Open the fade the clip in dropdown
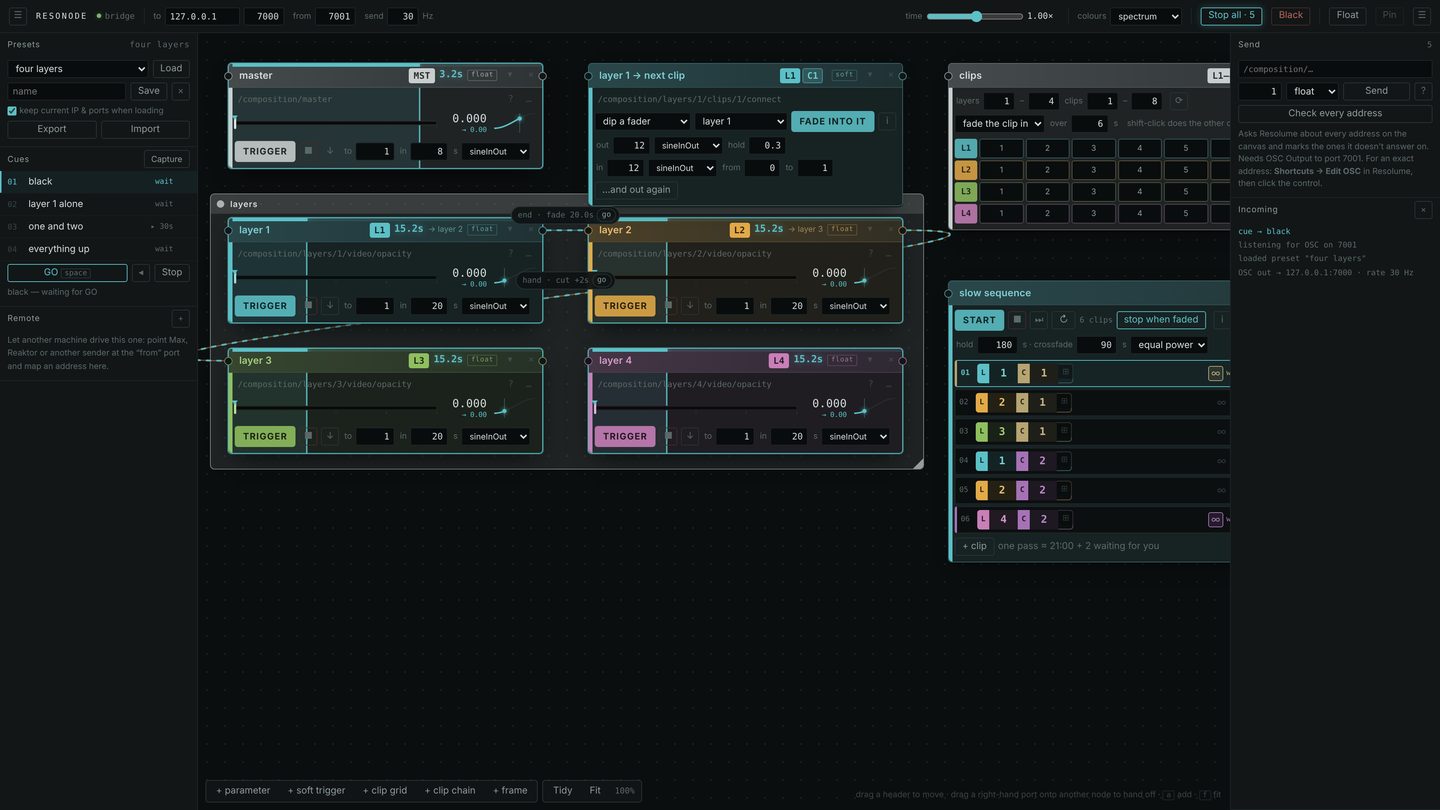Viewport: 1440px width, 810px height. (1000, 124)
